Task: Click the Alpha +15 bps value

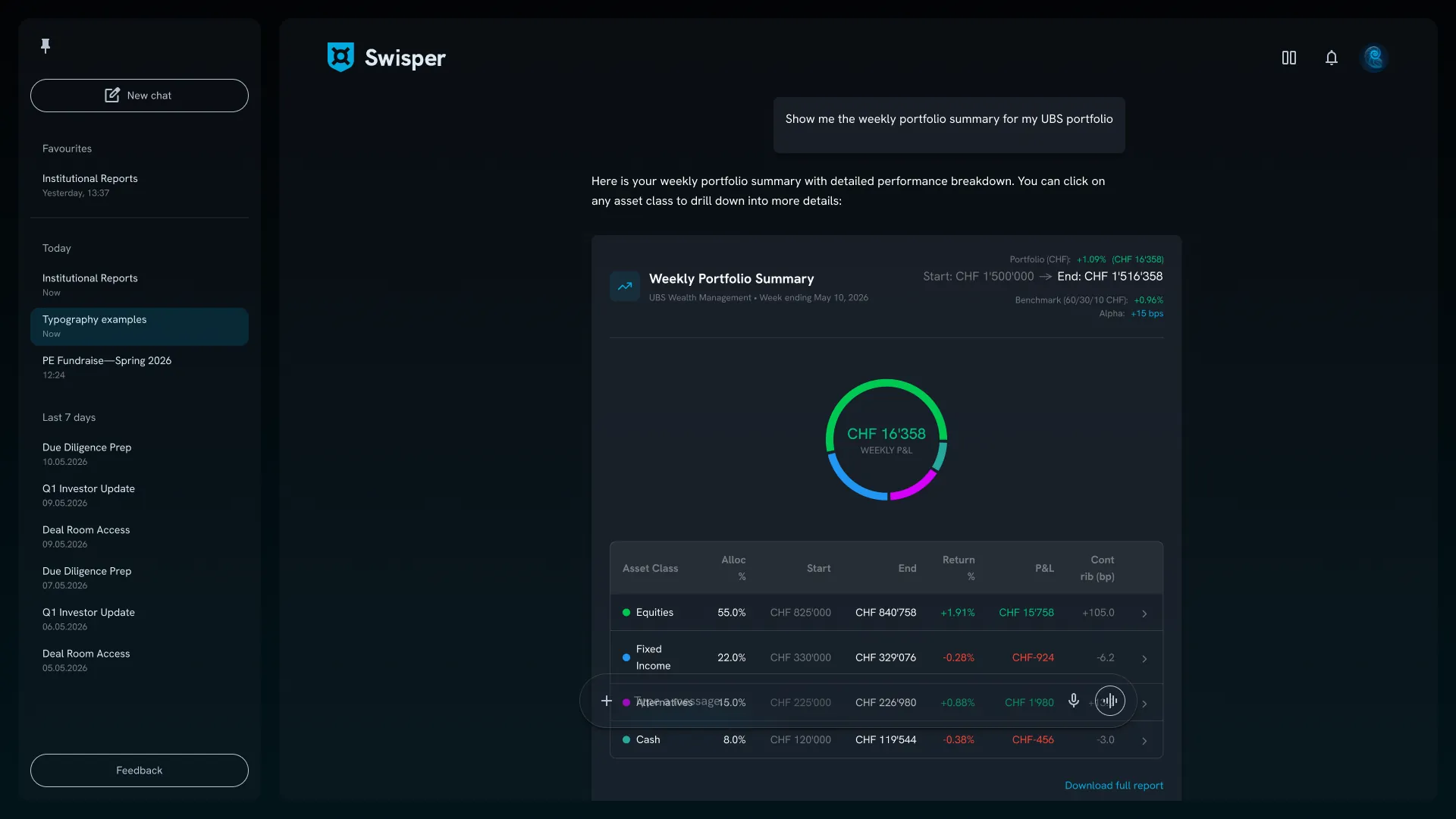Action: [1147, 314]
